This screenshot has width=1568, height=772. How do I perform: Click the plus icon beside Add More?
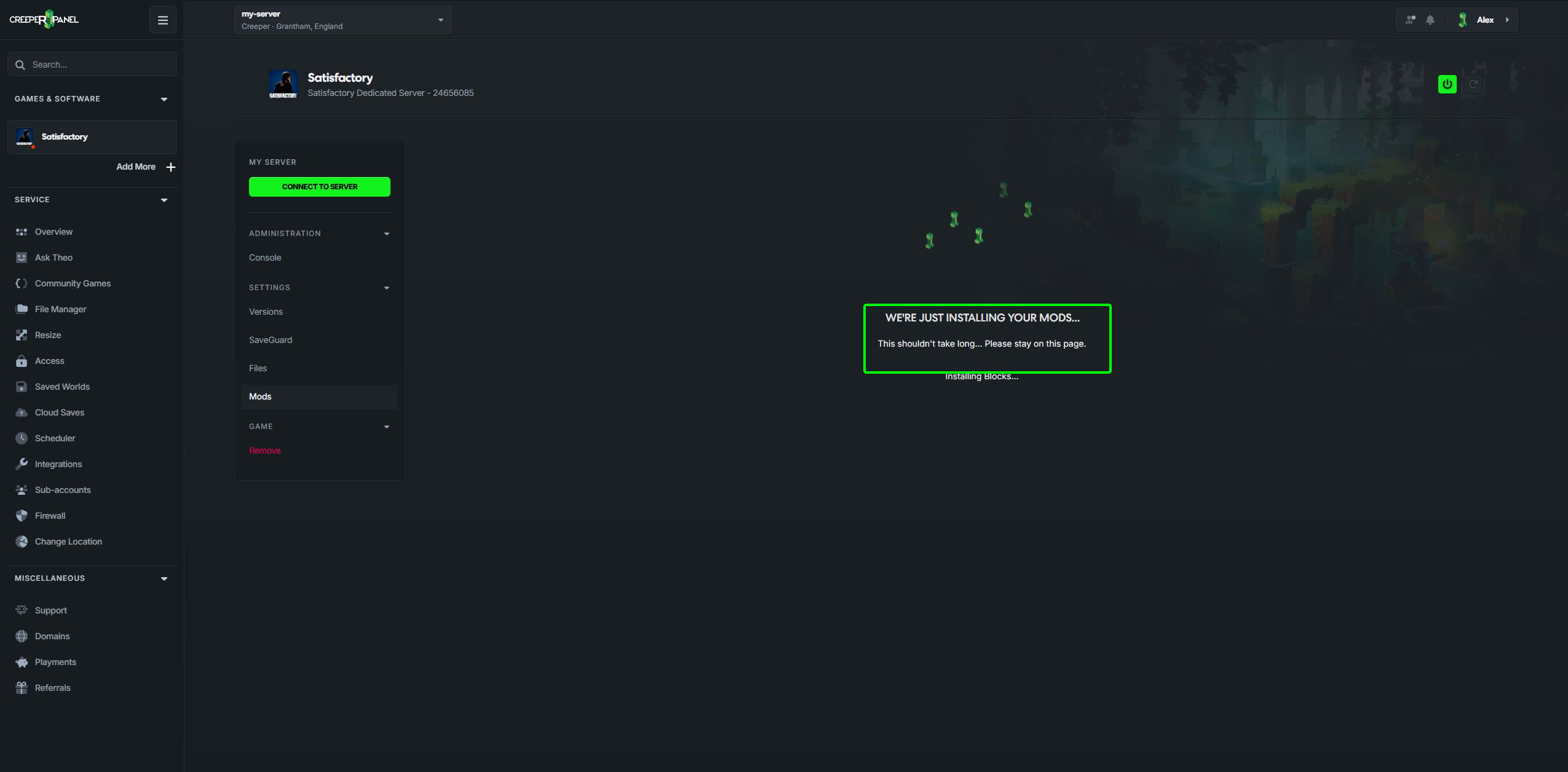171,167
